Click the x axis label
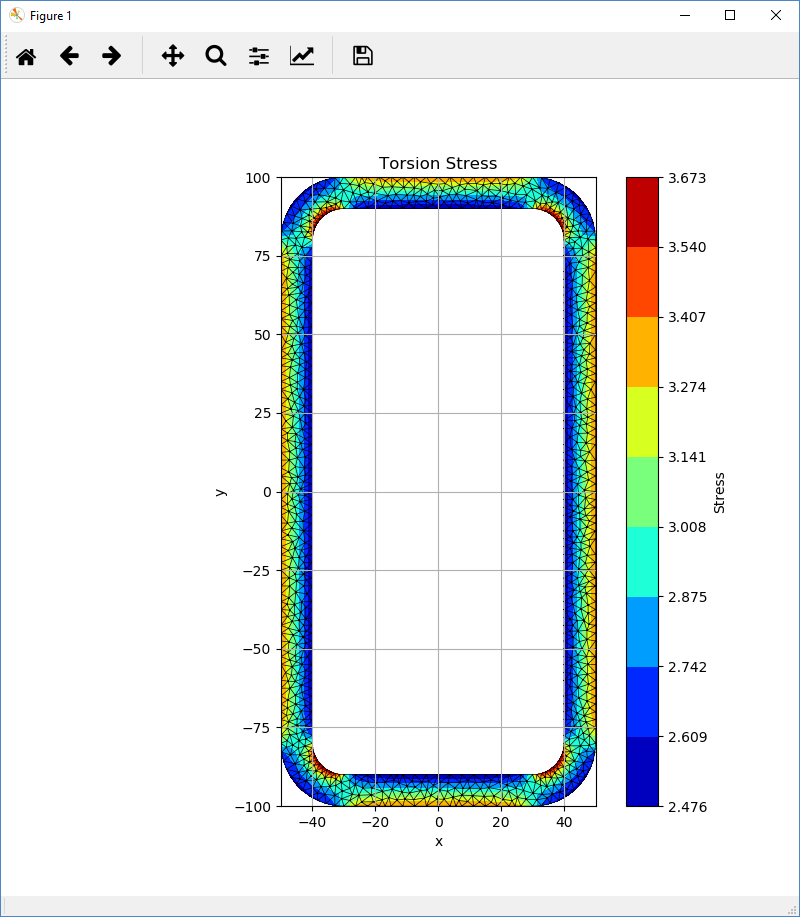Screen dimensions: 800x917 pos(438,841)
